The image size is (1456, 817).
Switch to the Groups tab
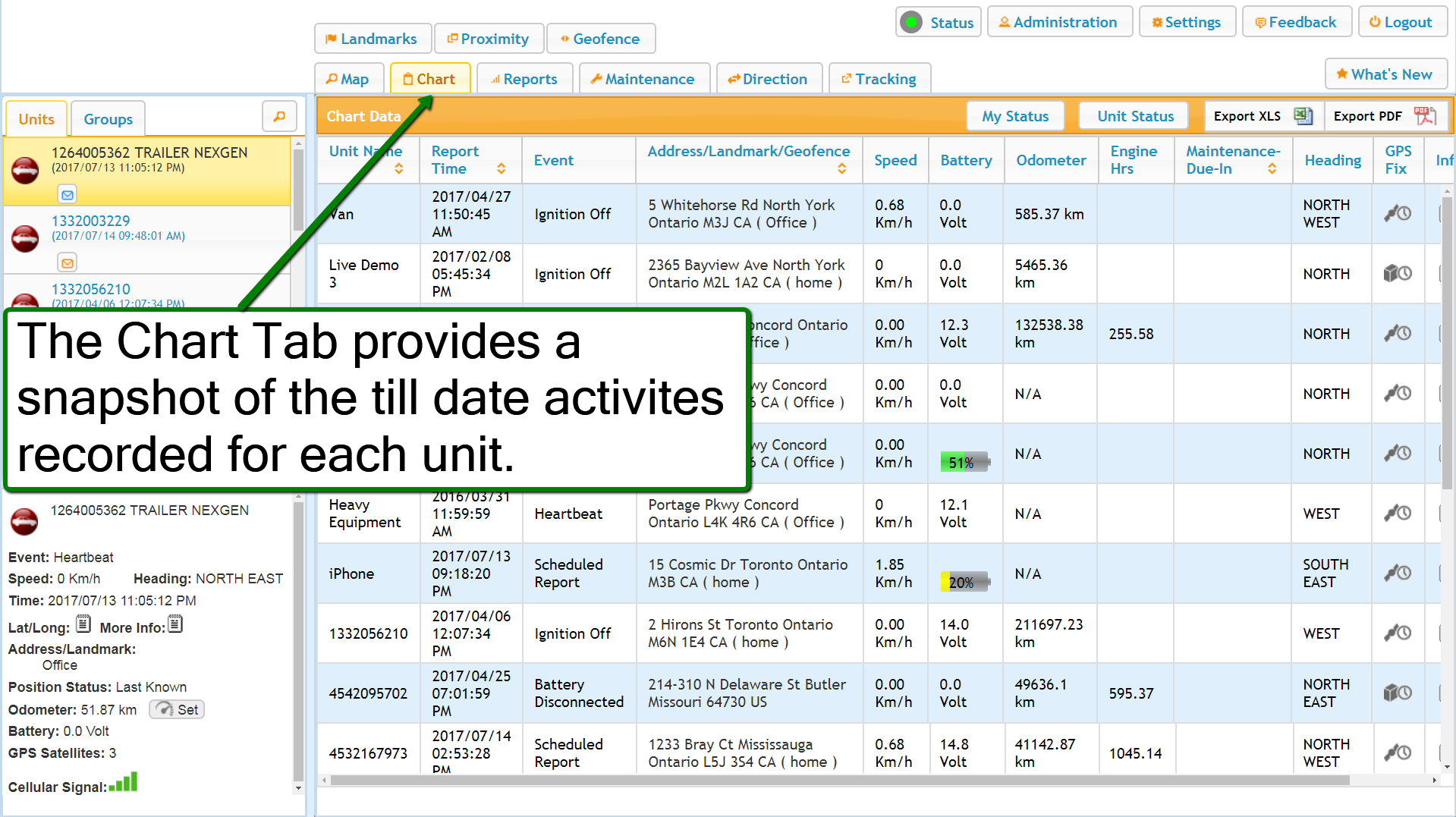[x=108, y=119]
